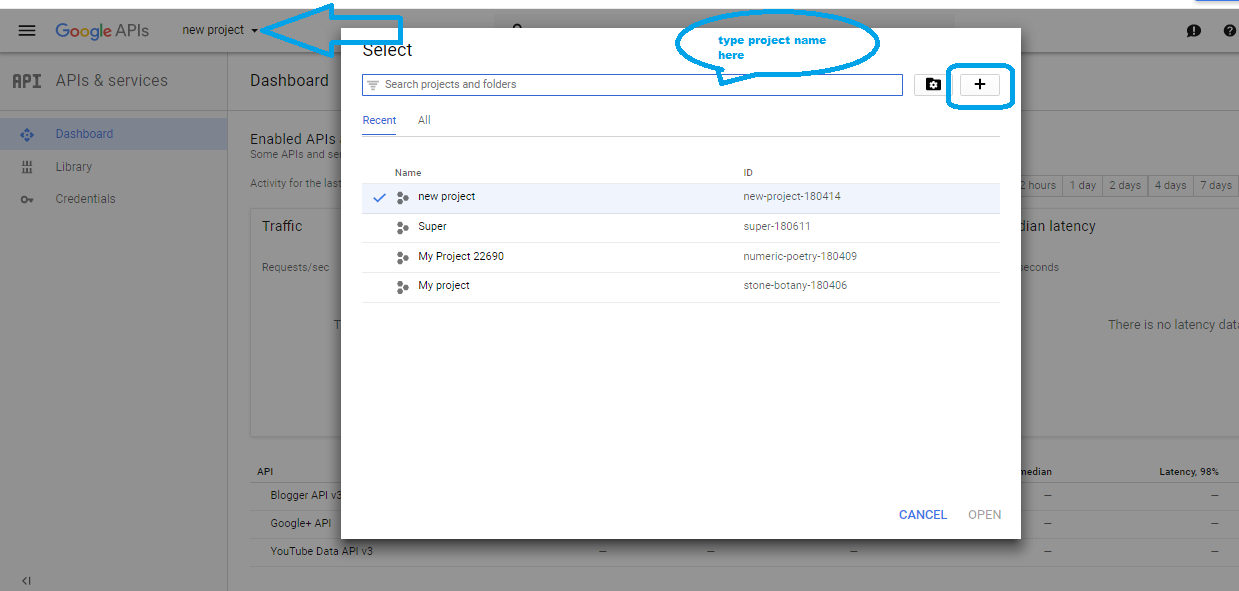The image size is (1239, 591).
Task: Select the Super project row
Action: click(x=681, y=228)
